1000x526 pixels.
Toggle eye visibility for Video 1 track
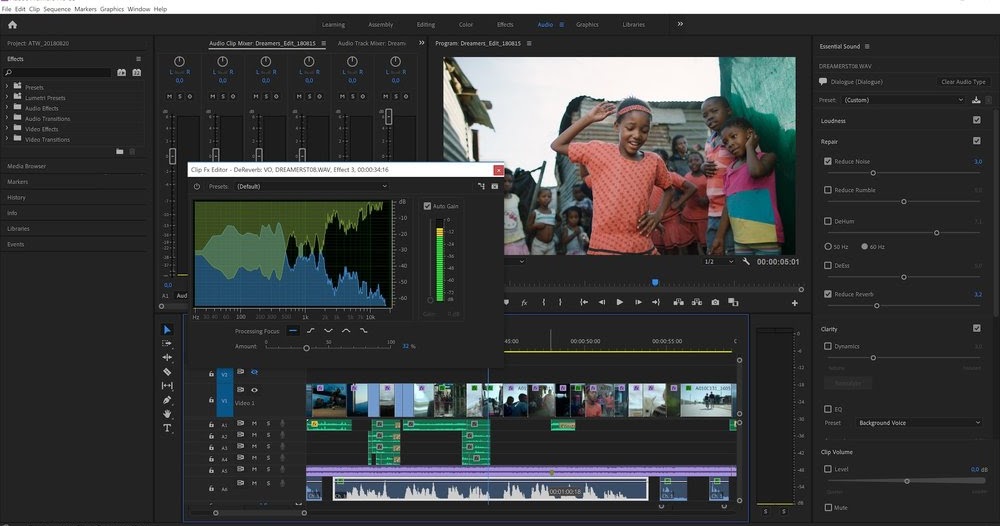[255, 390]
